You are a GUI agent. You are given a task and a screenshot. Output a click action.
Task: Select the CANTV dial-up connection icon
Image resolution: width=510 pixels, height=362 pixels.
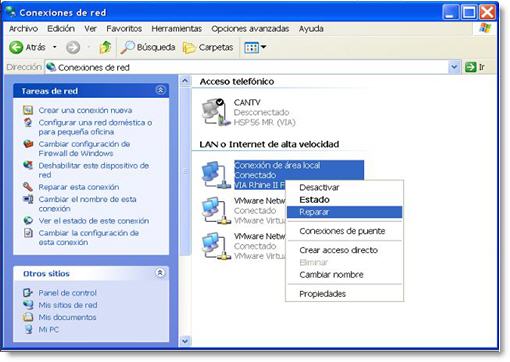click(x=215, y=112)
